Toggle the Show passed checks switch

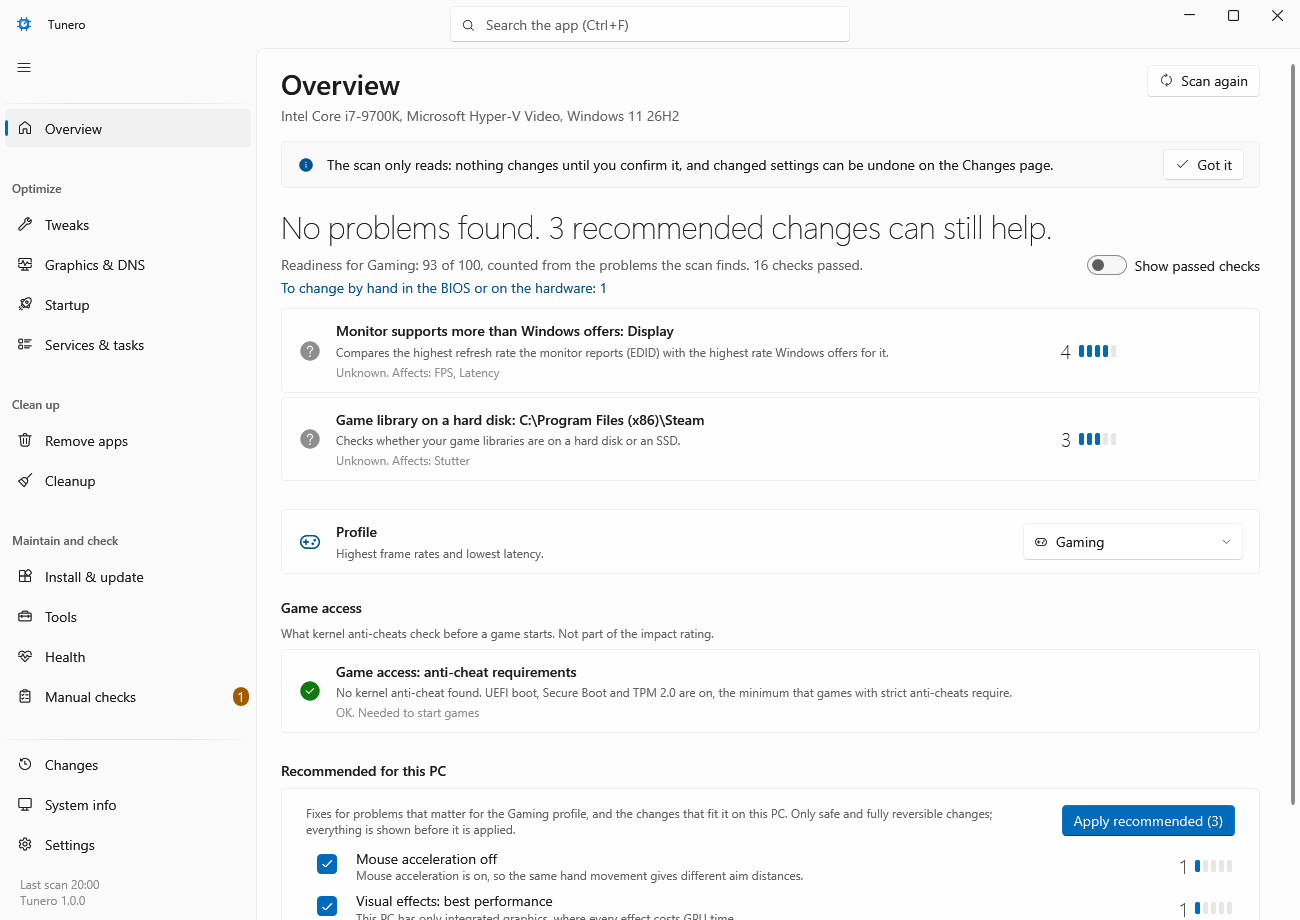(x=1107, y=265)
